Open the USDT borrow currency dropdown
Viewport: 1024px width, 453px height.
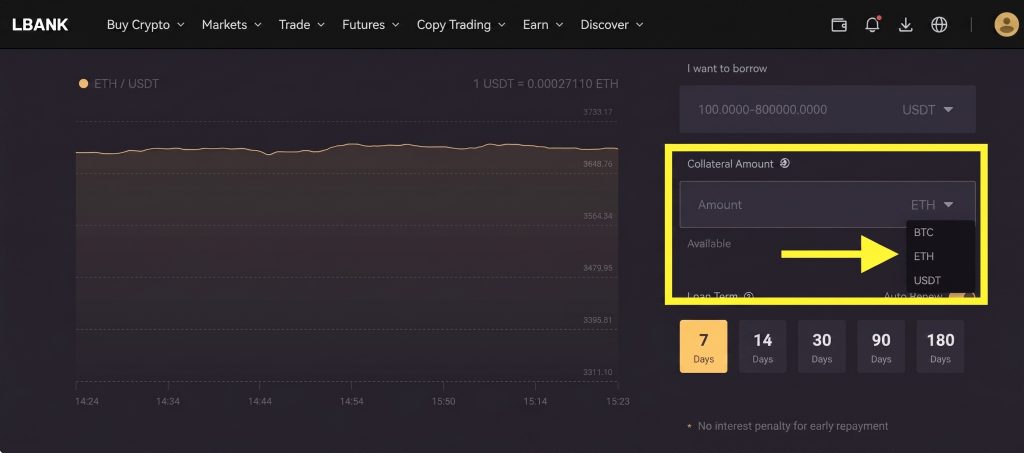(x=927, y=110)
